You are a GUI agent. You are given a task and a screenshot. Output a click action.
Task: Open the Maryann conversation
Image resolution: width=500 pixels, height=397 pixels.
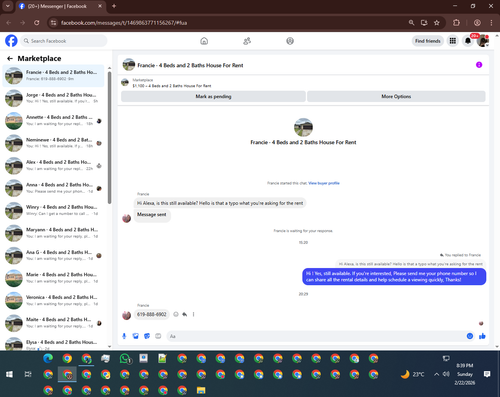tap(53, 233)
